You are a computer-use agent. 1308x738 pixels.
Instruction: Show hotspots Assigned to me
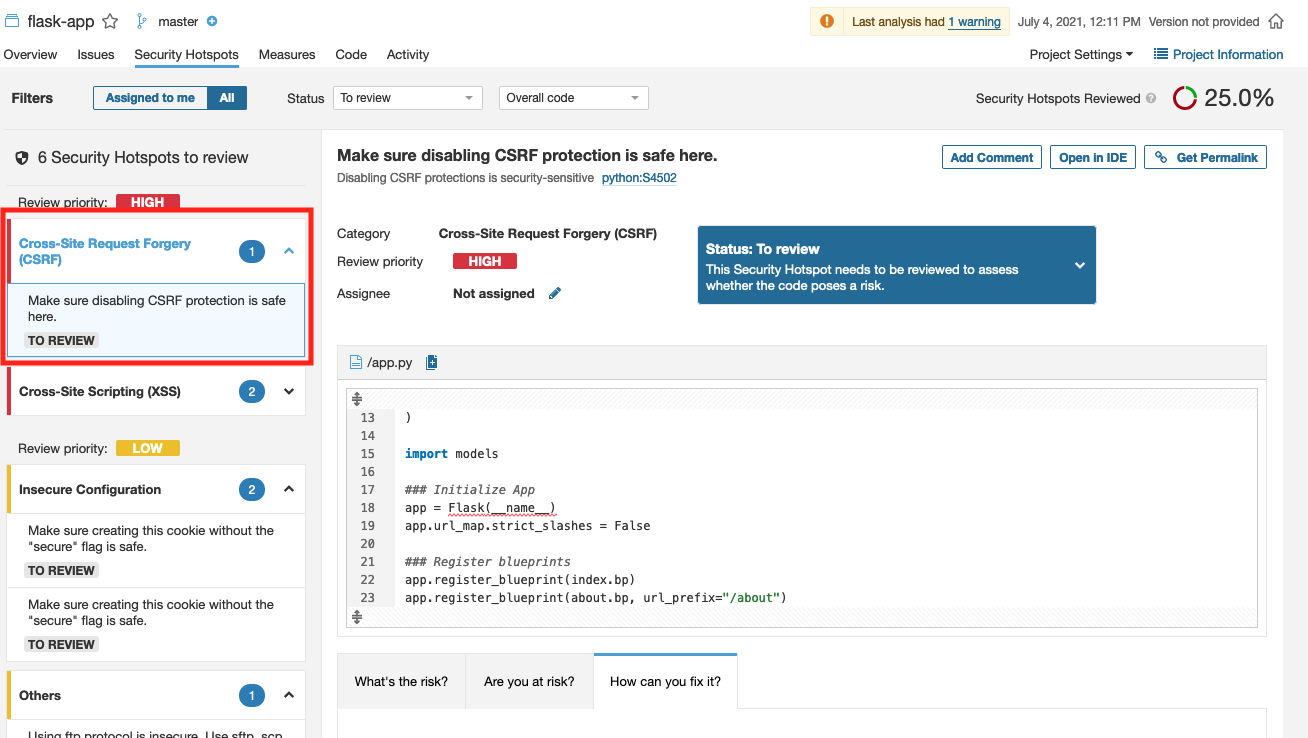150,98
